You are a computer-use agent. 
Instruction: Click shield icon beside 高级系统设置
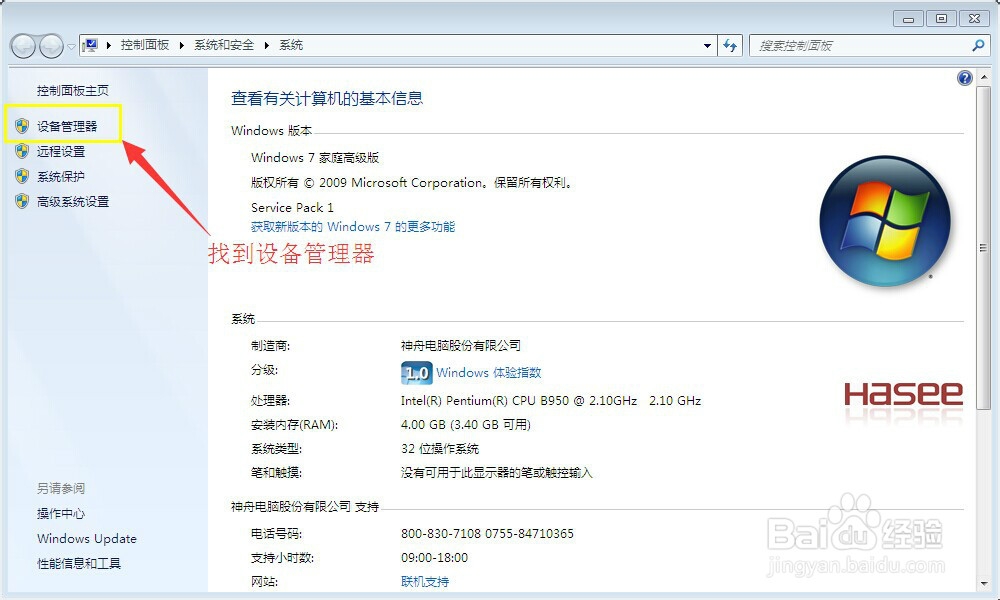22,201
